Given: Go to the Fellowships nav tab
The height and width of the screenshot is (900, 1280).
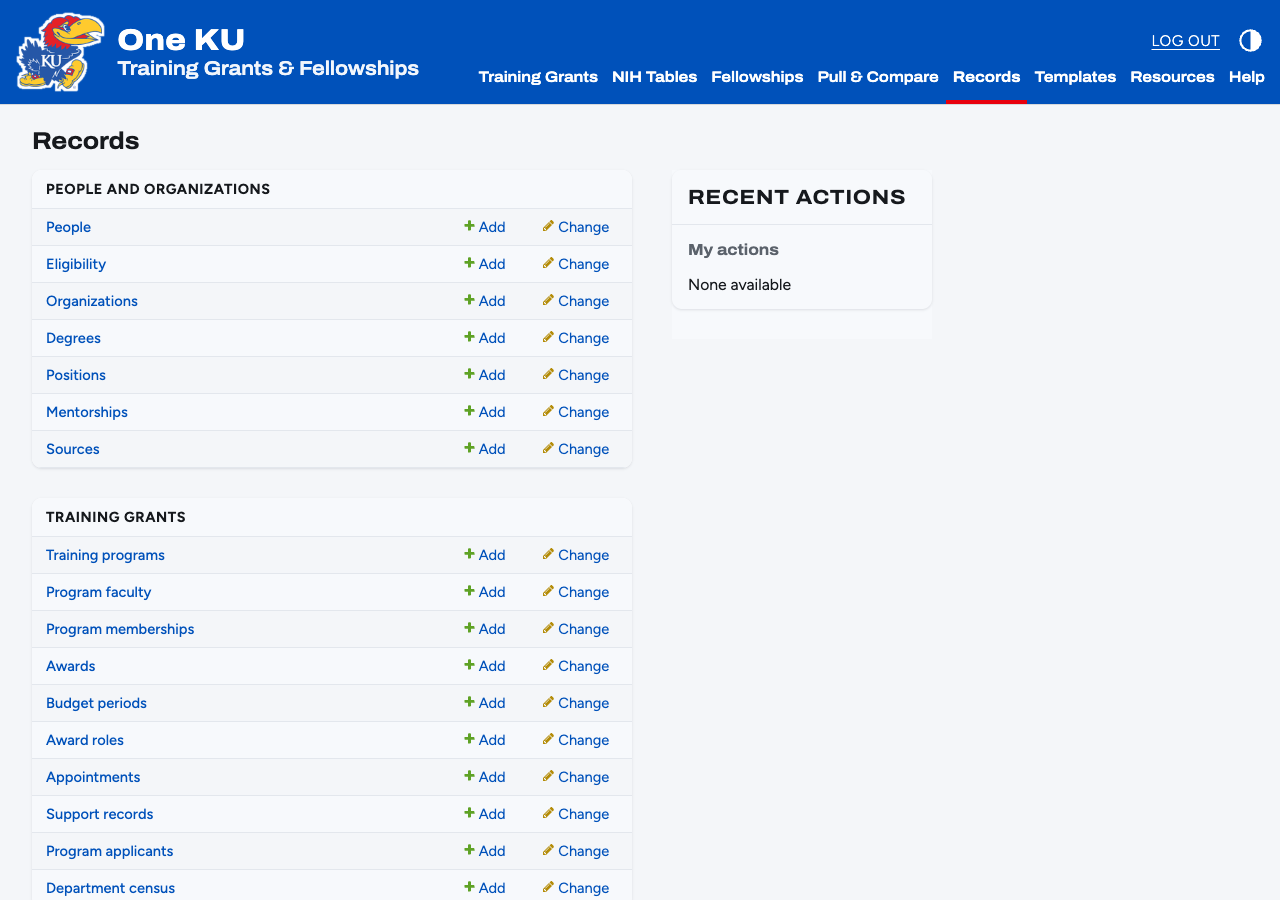Looking at the screenshot, I should point(757,77).
